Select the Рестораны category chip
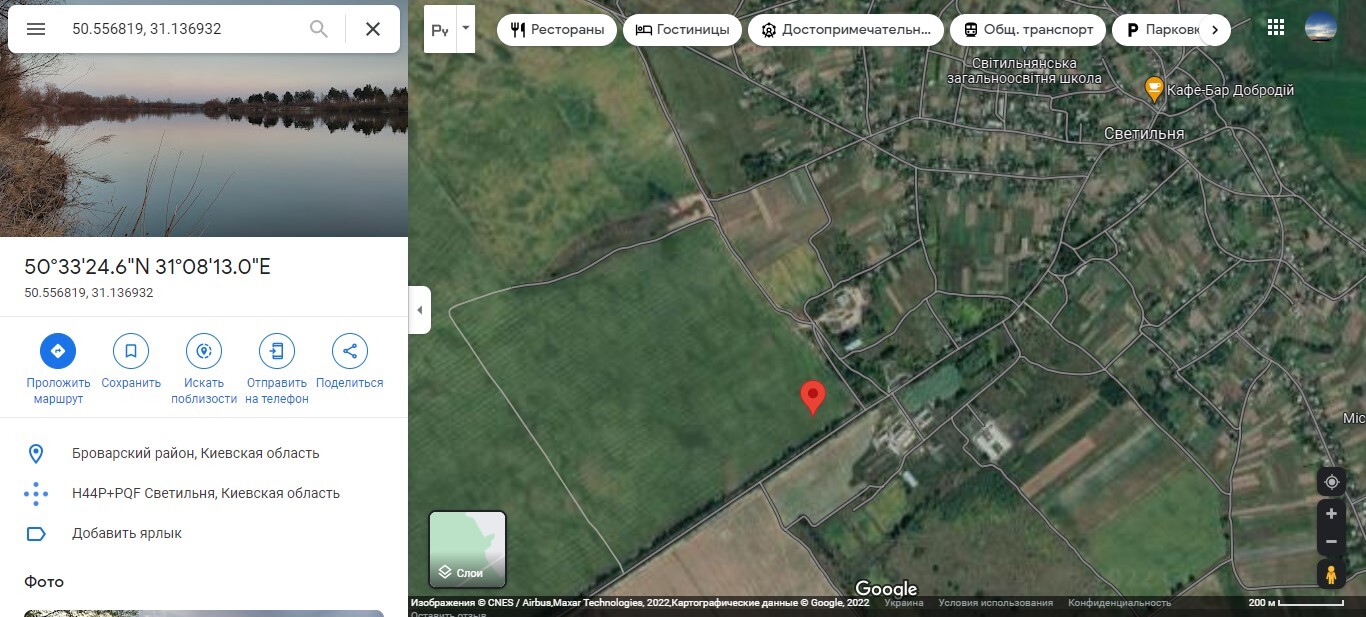 (557, 30)
